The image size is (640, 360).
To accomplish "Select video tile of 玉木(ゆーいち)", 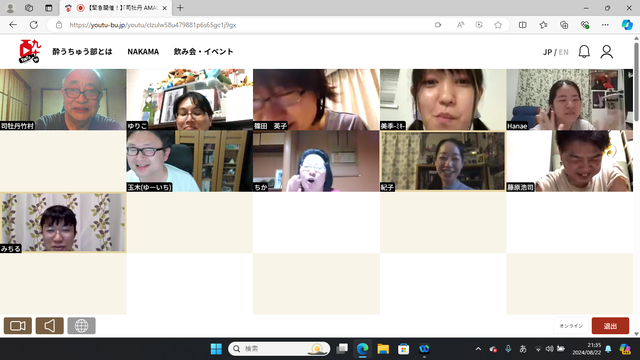I will coord(189,161).
